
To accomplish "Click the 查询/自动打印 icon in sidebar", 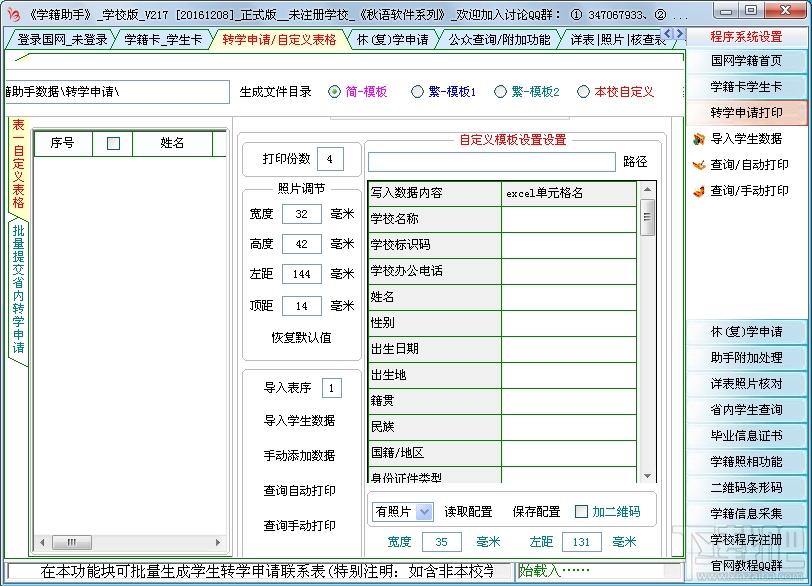I will pyautogui.click(x=699, y=165).
